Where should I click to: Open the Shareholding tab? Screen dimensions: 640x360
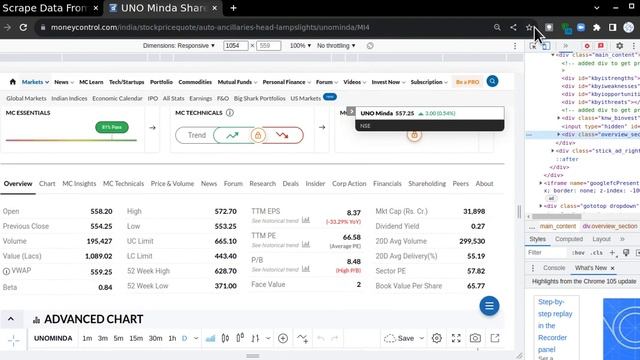tap(427, 184)
